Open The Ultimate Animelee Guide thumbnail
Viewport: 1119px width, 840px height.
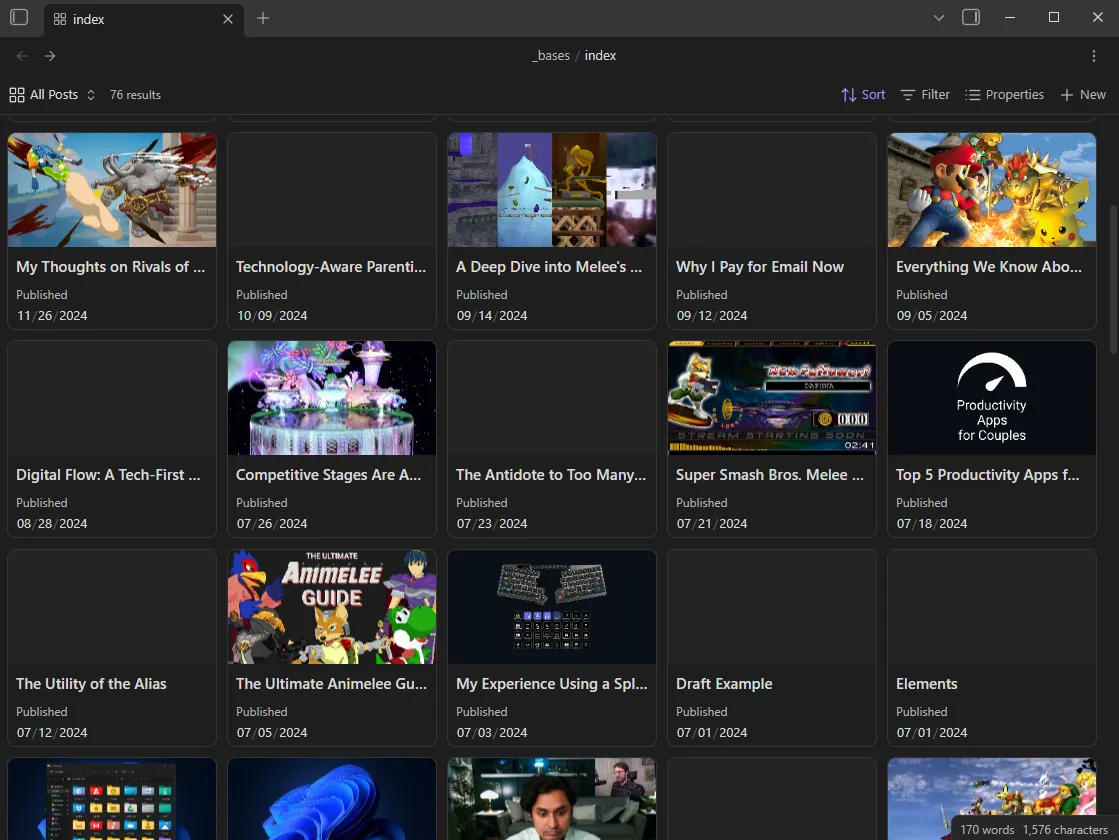331,607
